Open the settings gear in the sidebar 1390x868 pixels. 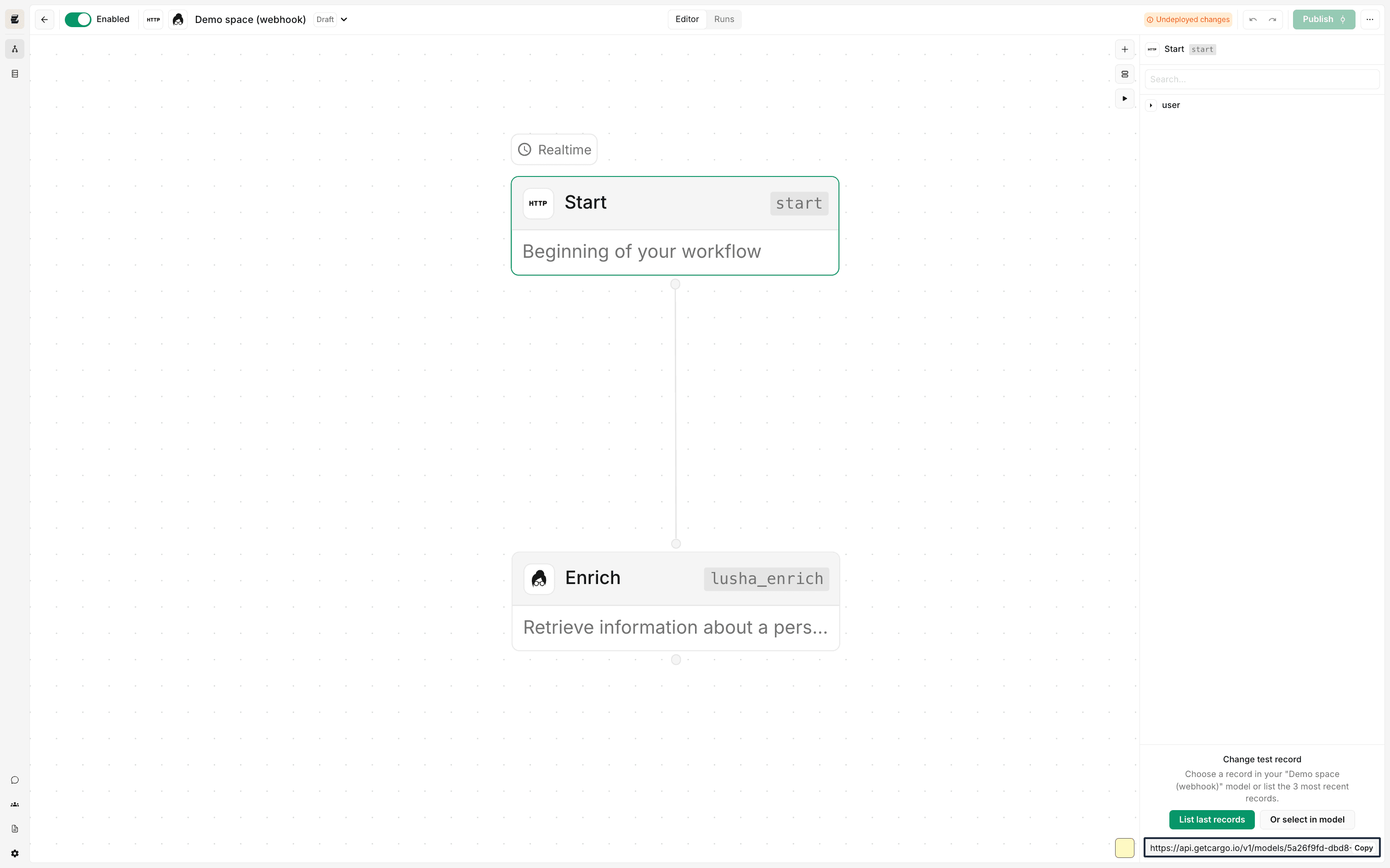(x=15, y=853)
